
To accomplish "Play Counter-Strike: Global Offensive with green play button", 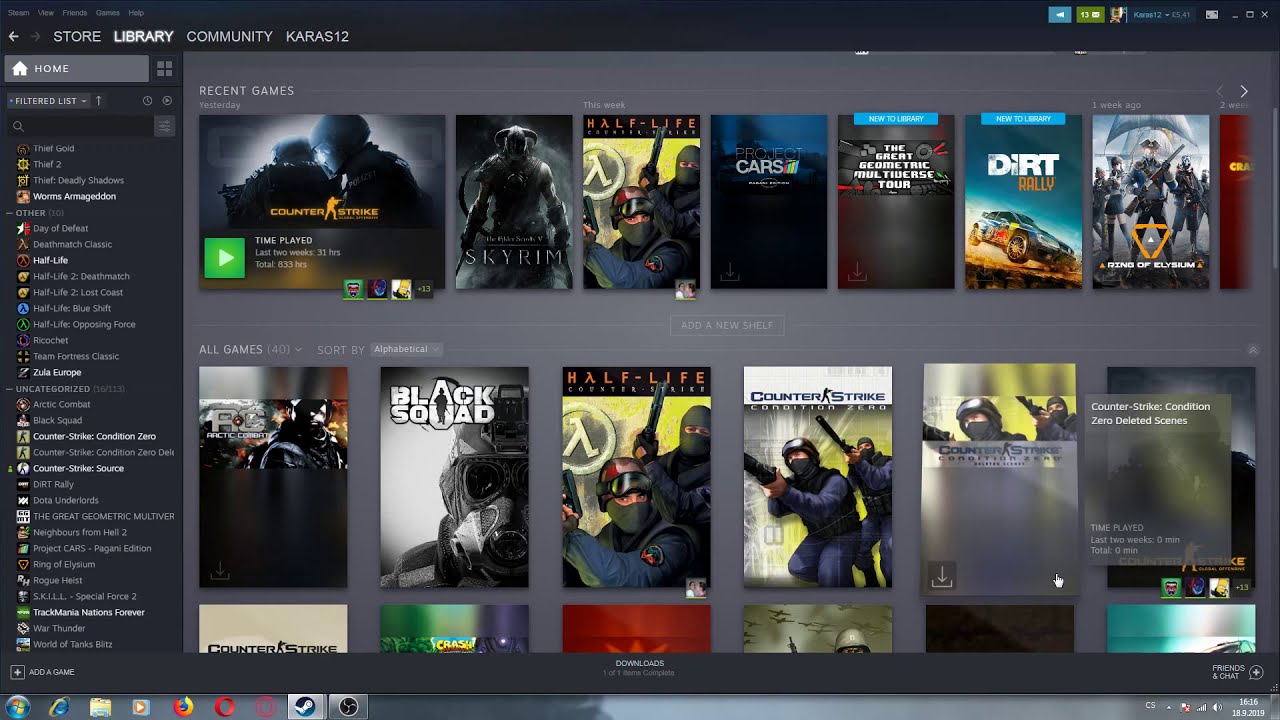I will 224,258.
